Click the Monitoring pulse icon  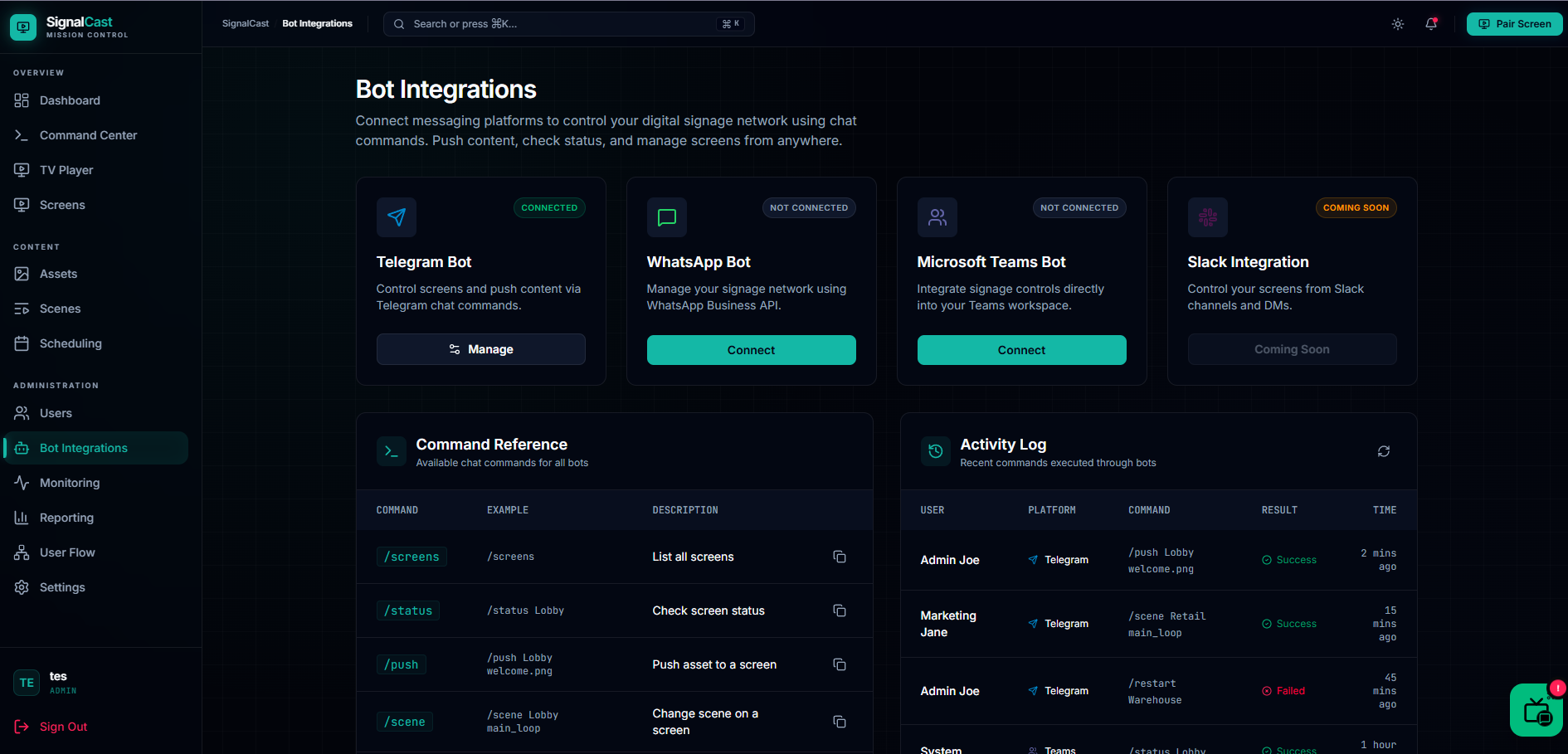click(x=22, y=483)
